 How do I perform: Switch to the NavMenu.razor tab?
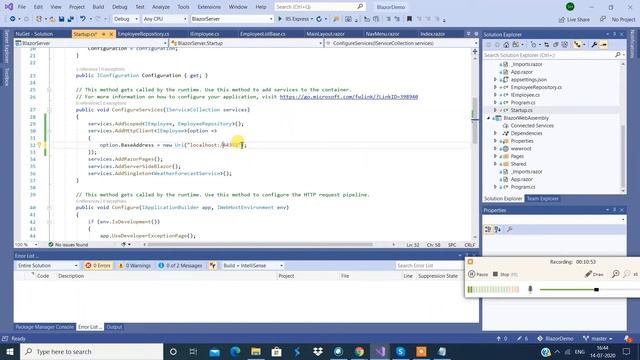382,34
